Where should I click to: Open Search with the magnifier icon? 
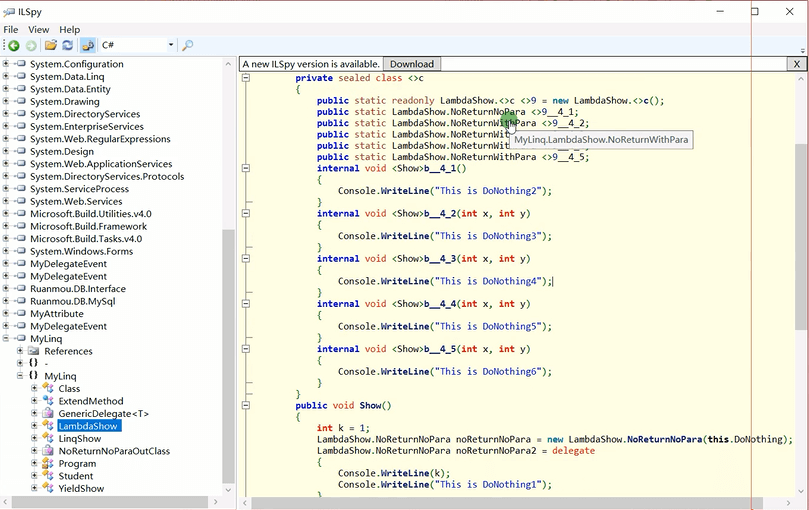pos(187,46)
